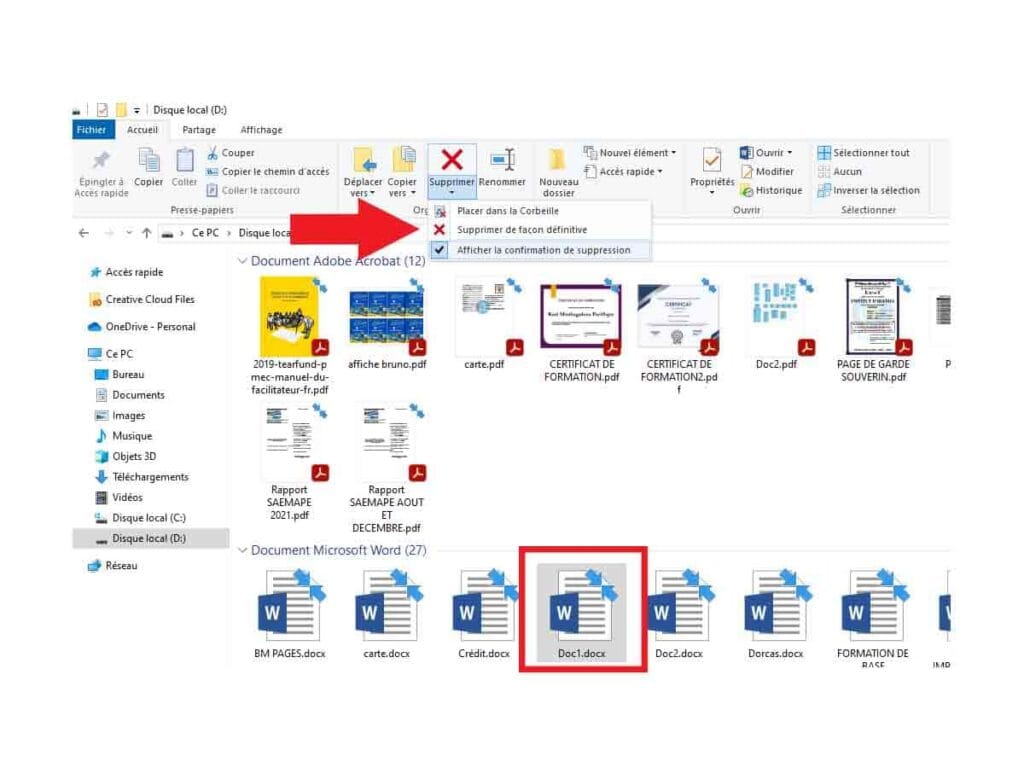
Task: Click the Coller le raccourci icon
Action: coord(214,190)
